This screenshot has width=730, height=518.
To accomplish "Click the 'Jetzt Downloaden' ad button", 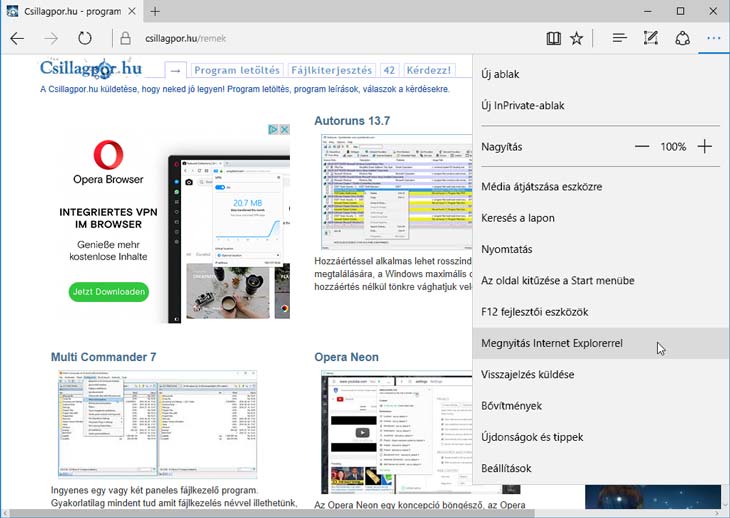I will point(109,292).
